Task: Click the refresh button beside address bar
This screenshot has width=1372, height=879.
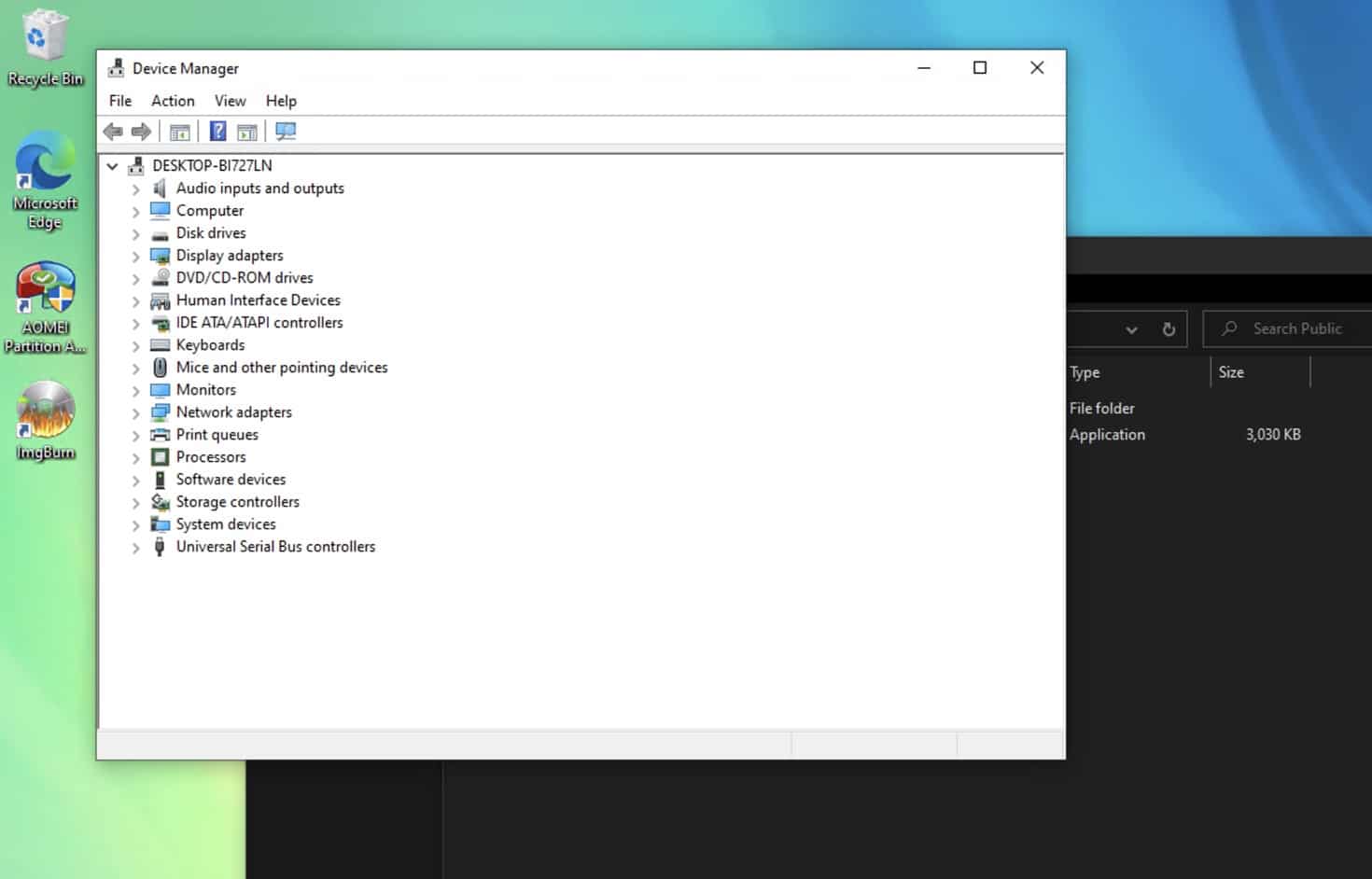Action: click(1169, 329)
